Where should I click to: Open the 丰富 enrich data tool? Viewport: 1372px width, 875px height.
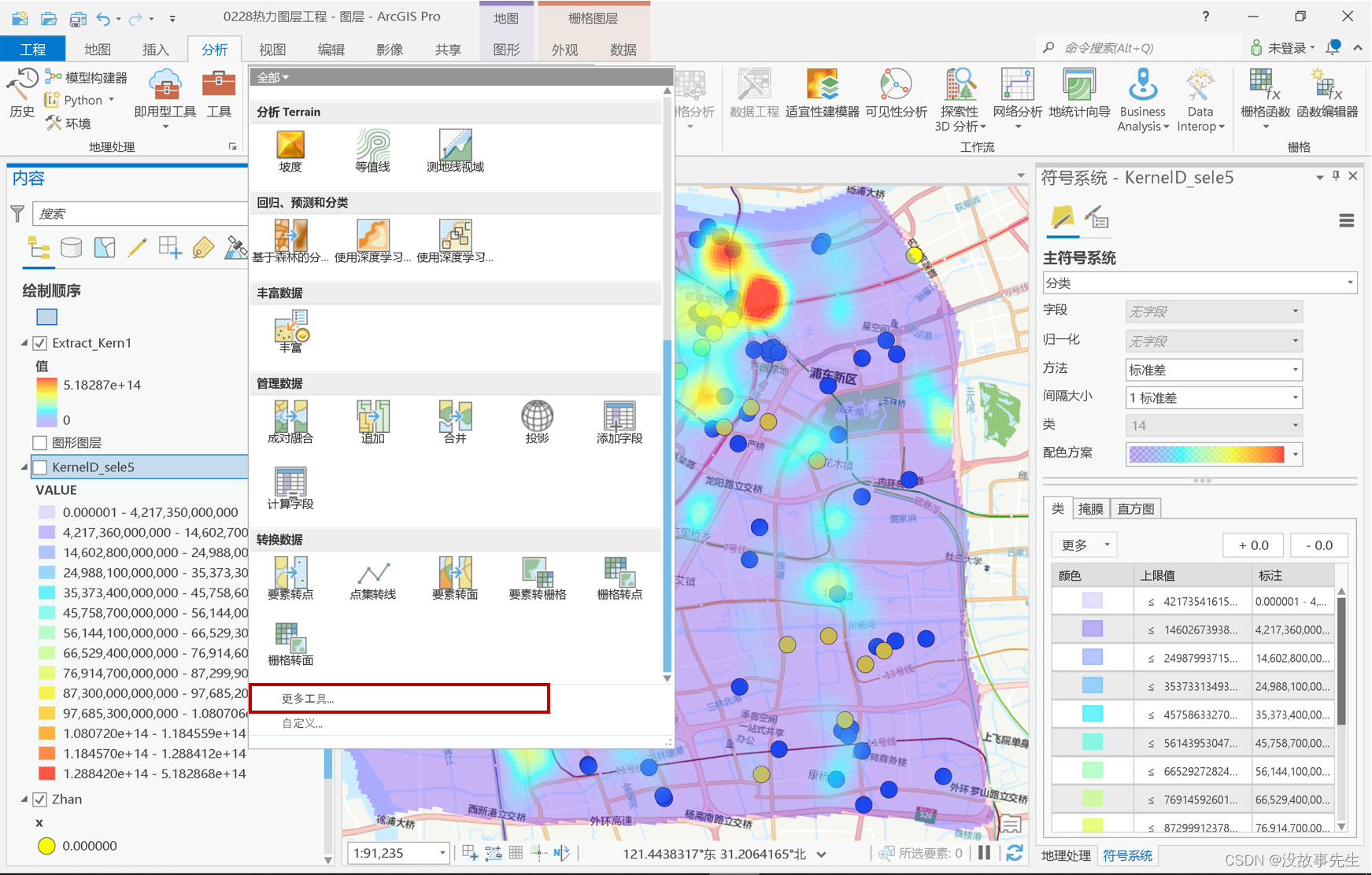point(290,331)
